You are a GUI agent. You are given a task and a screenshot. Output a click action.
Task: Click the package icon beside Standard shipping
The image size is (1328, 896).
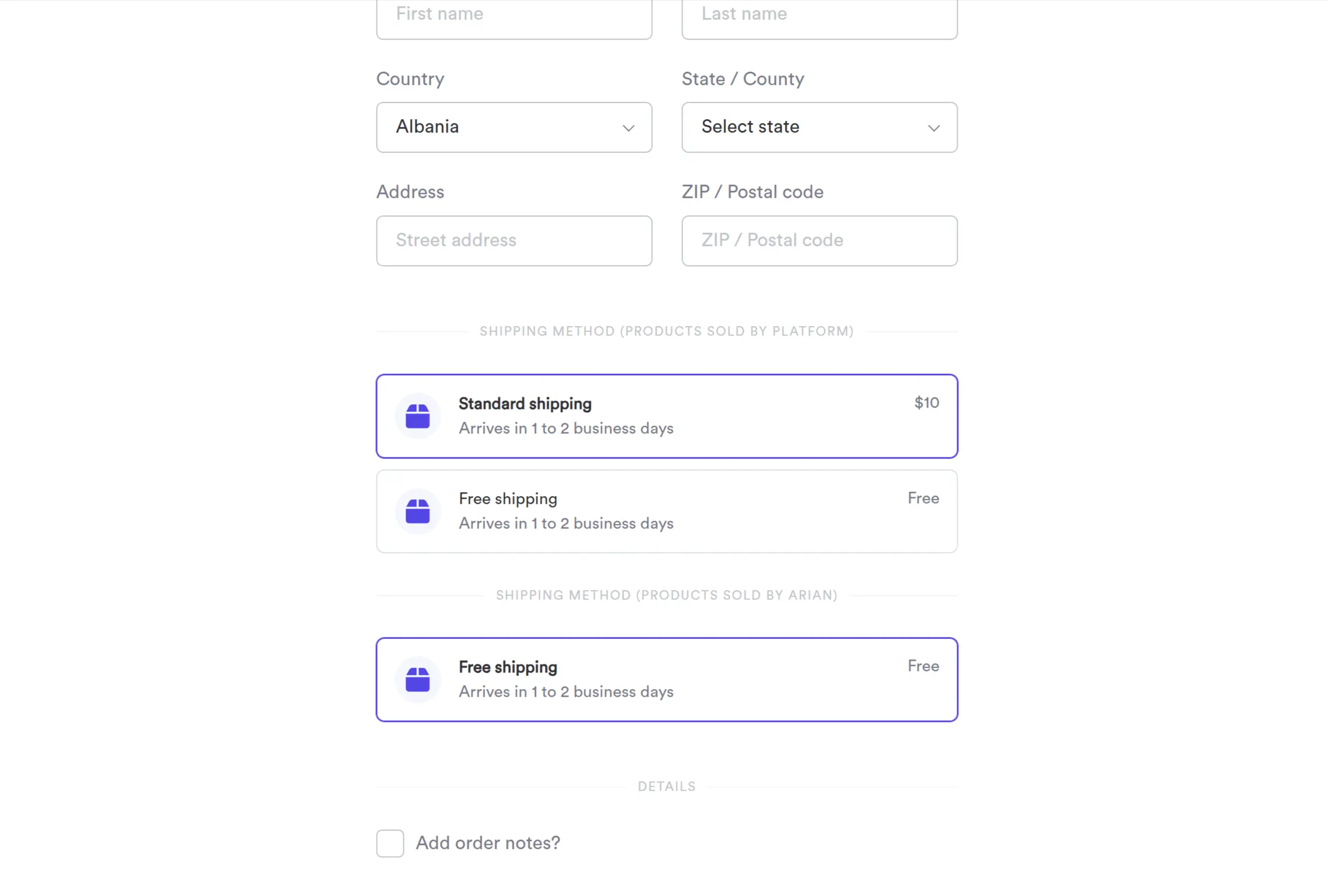coord(418,416)
